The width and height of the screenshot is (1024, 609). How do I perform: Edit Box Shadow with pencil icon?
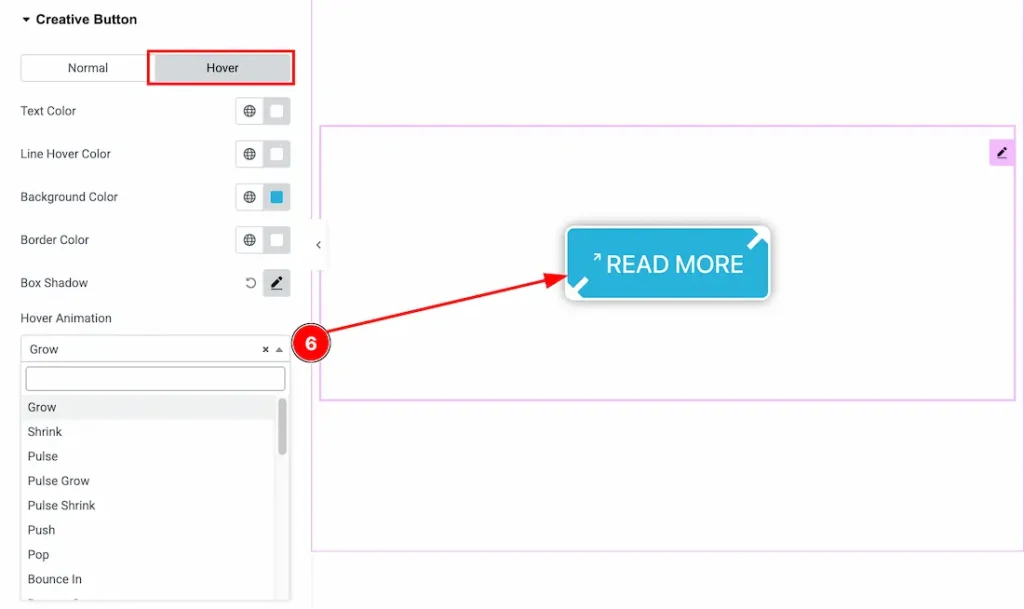[x=277, y=283]
